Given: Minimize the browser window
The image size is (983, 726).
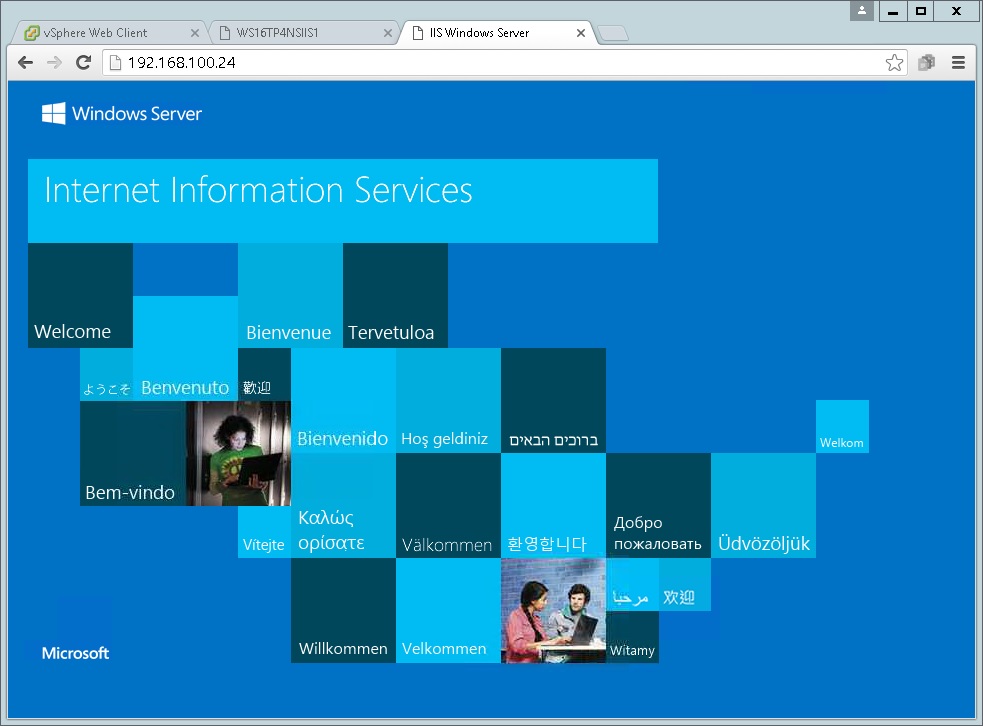Looking at the screenshot, I should [893, 11].
